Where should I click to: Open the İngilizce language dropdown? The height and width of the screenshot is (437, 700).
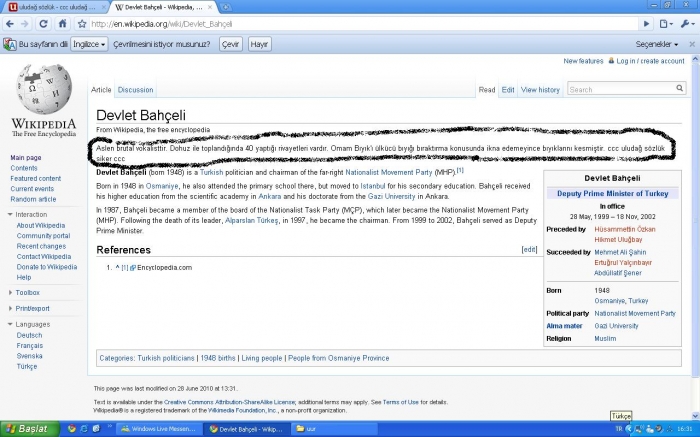[x=89, y=44]
